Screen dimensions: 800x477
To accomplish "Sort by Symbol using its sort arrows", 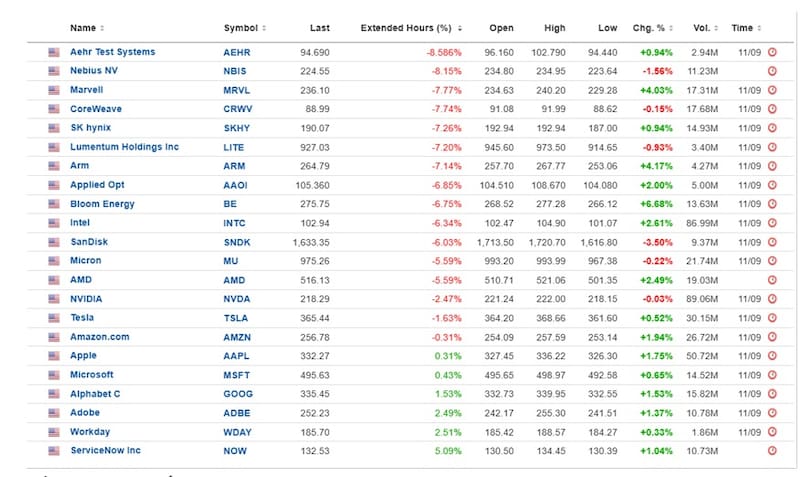I will (x=264, y=28).
